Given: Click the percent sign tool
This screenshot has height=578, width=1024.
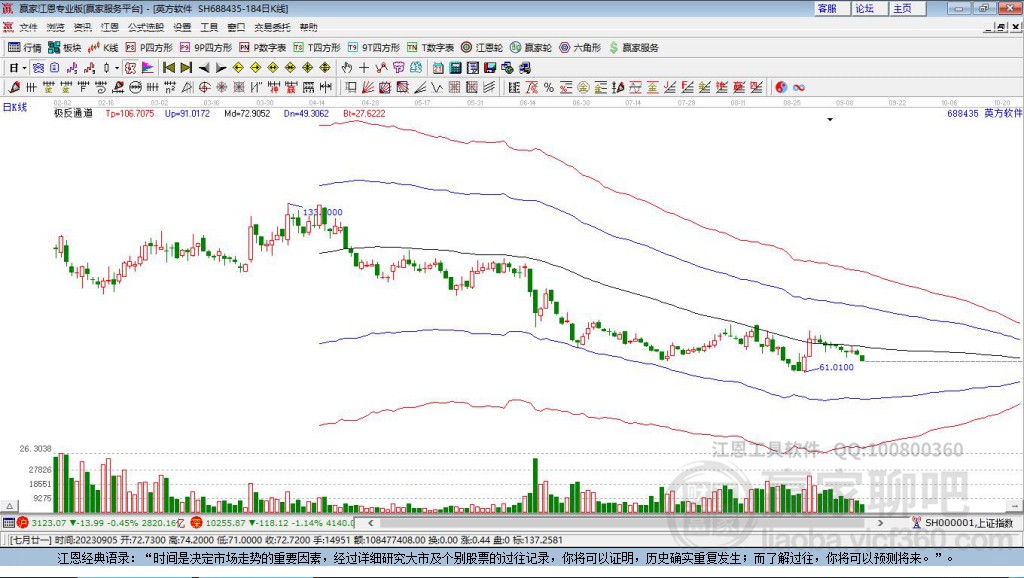Looking at the screenshot, I should [549, 87].
